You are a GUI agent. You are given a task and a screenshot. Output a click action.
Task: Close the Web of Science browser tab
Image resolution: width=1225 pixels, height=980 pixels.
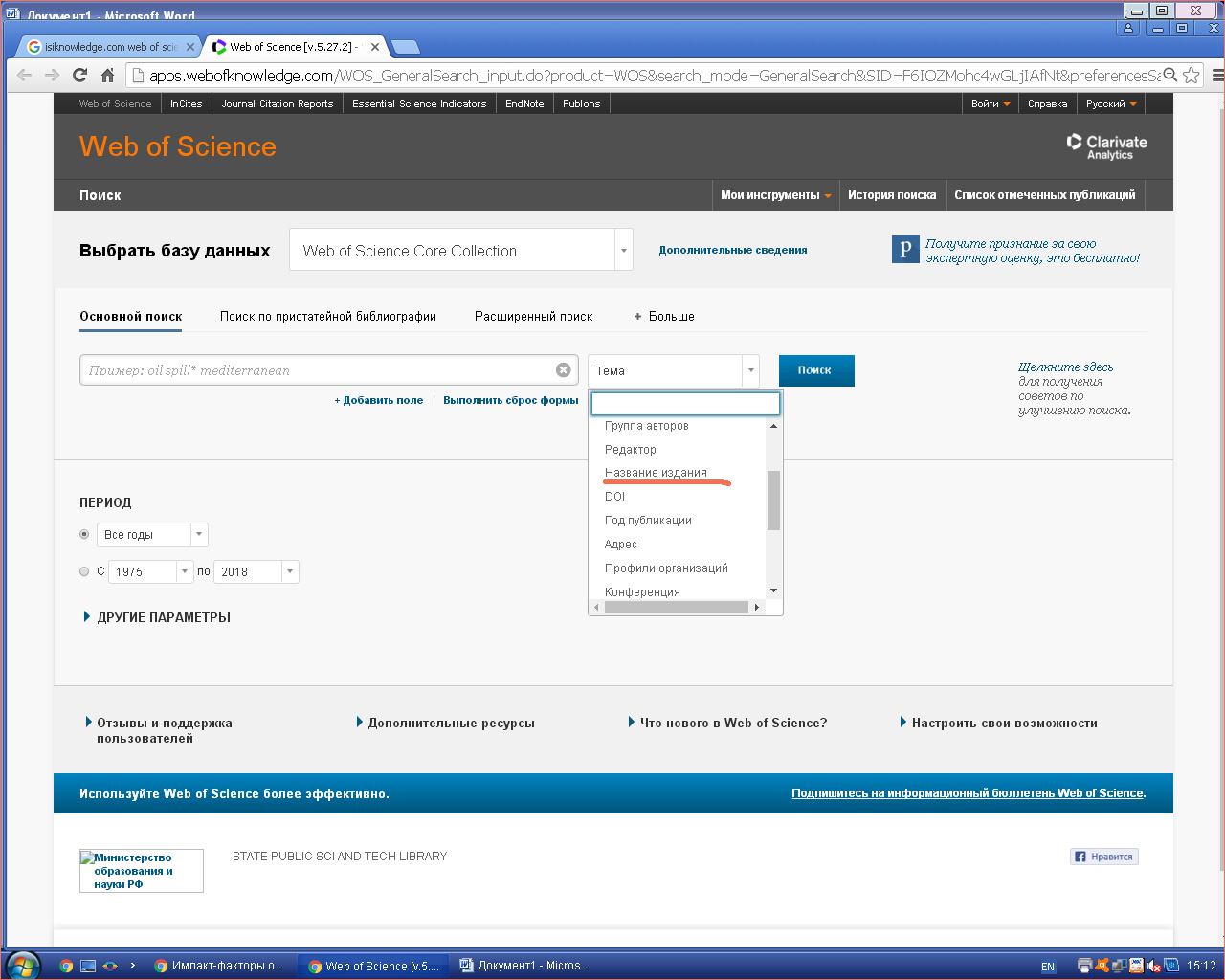click(x=374, y=46)
